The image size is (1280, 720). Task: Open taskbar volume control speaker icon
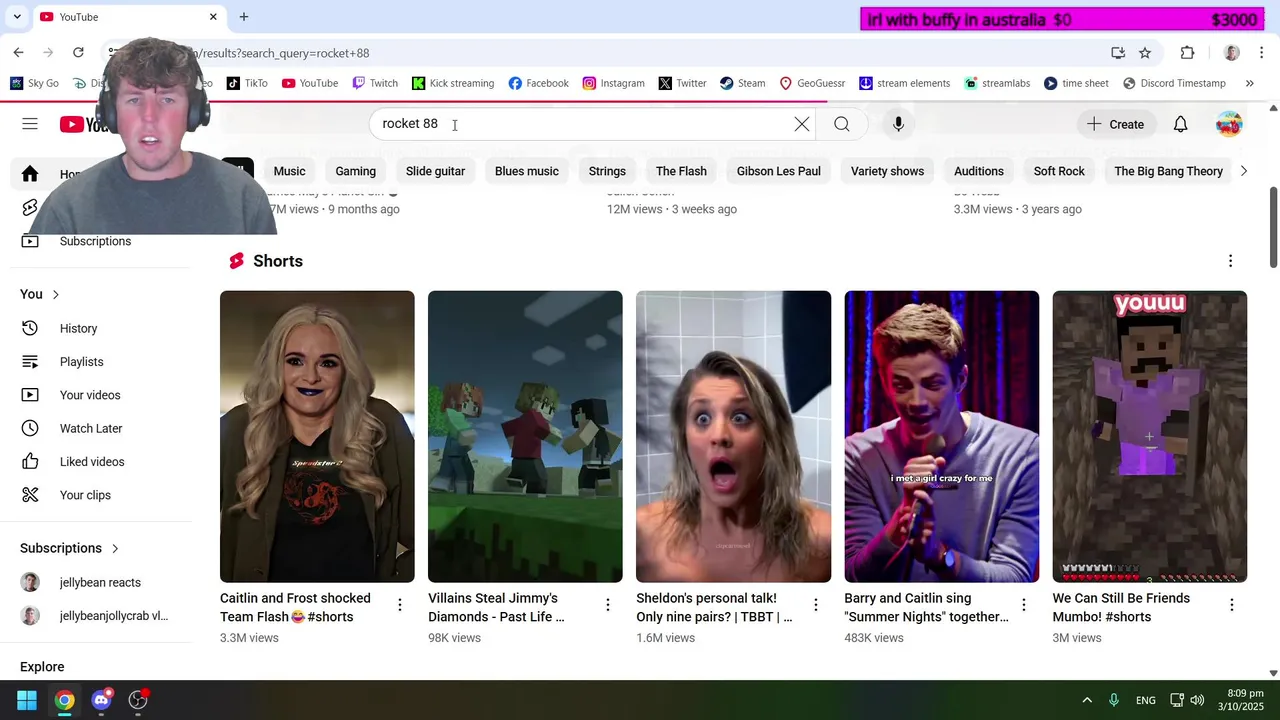[1197, 700]
